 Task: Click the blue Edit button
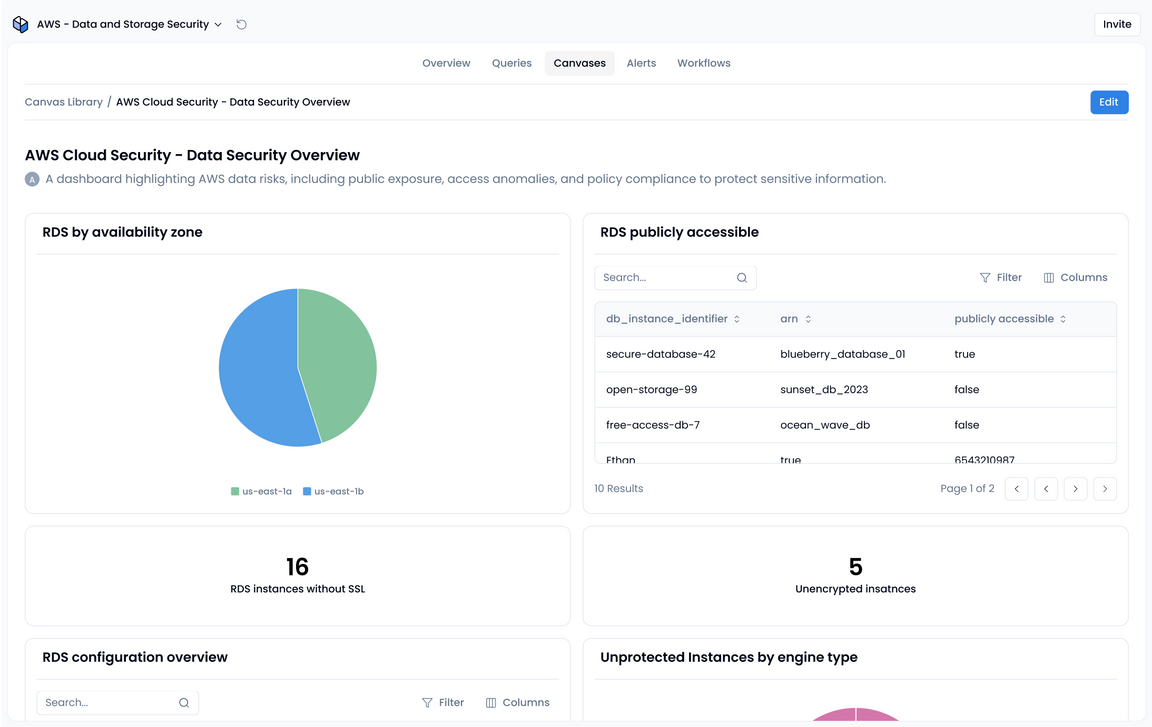point(1109,102)
